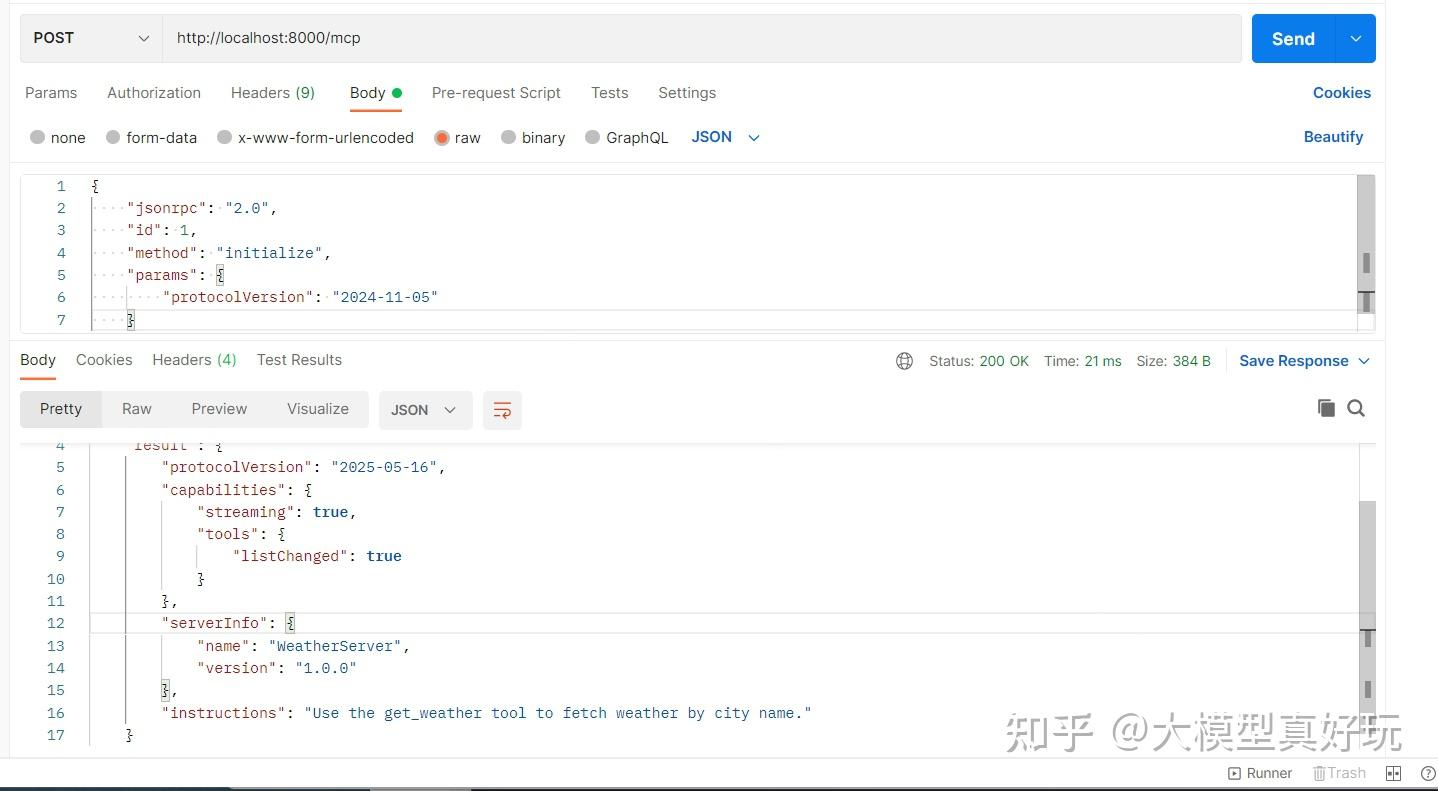Open the POST method dropdown

click(x=88, y=37)
